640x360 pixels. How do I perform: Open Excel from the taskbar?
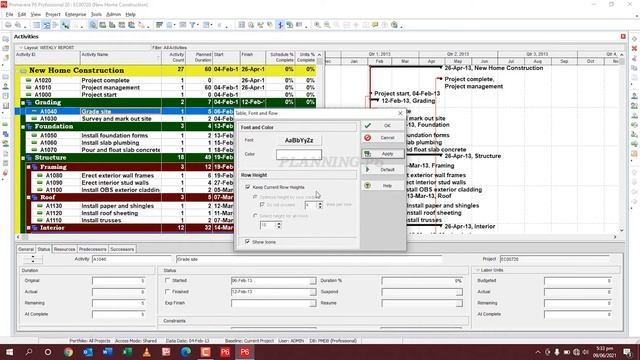coord(127,352)
